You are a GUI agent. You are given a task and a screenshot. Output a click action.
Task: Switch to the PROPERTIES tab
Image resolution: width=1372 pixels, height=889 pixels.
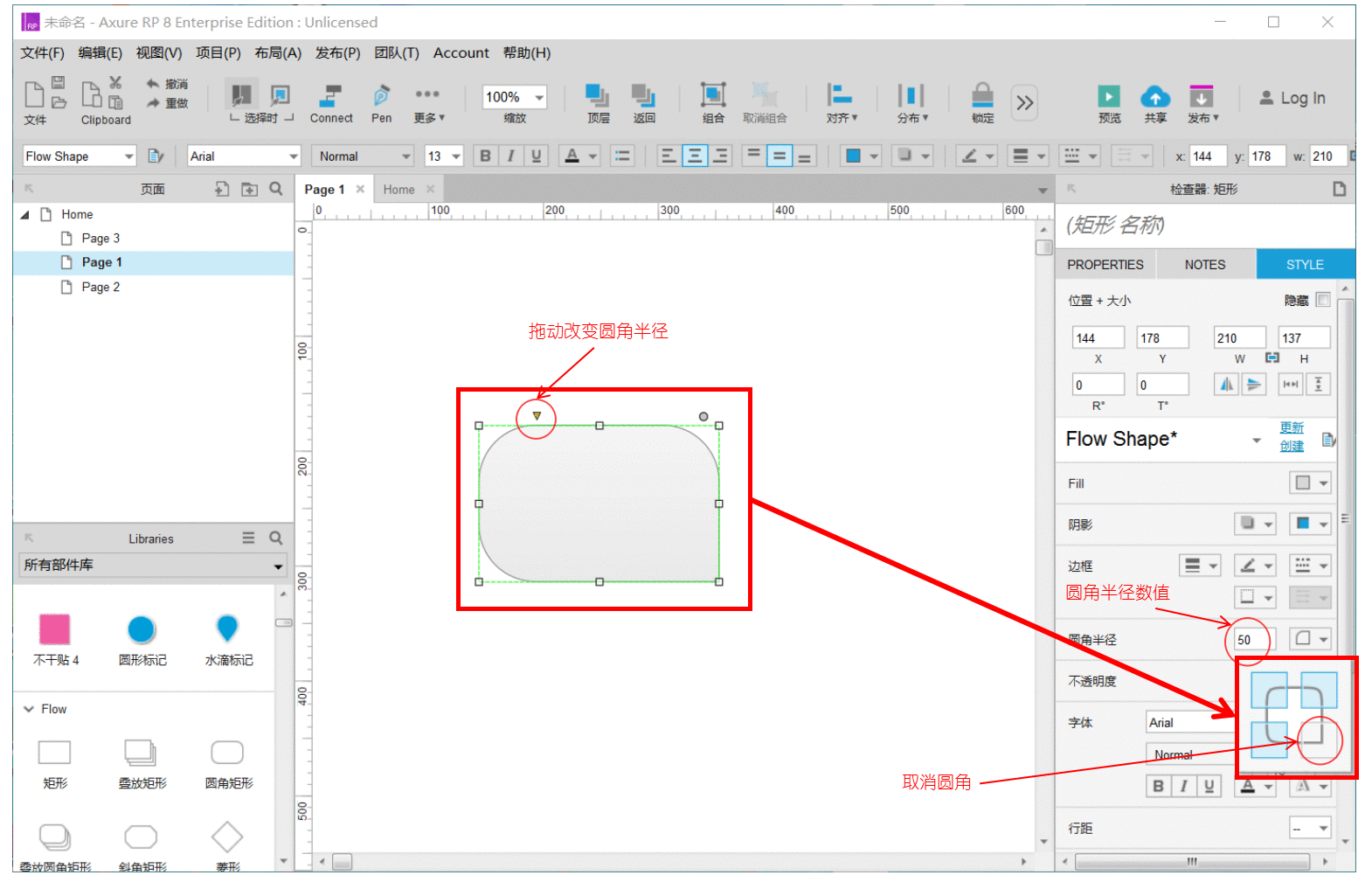click(x=1105, y=264)
